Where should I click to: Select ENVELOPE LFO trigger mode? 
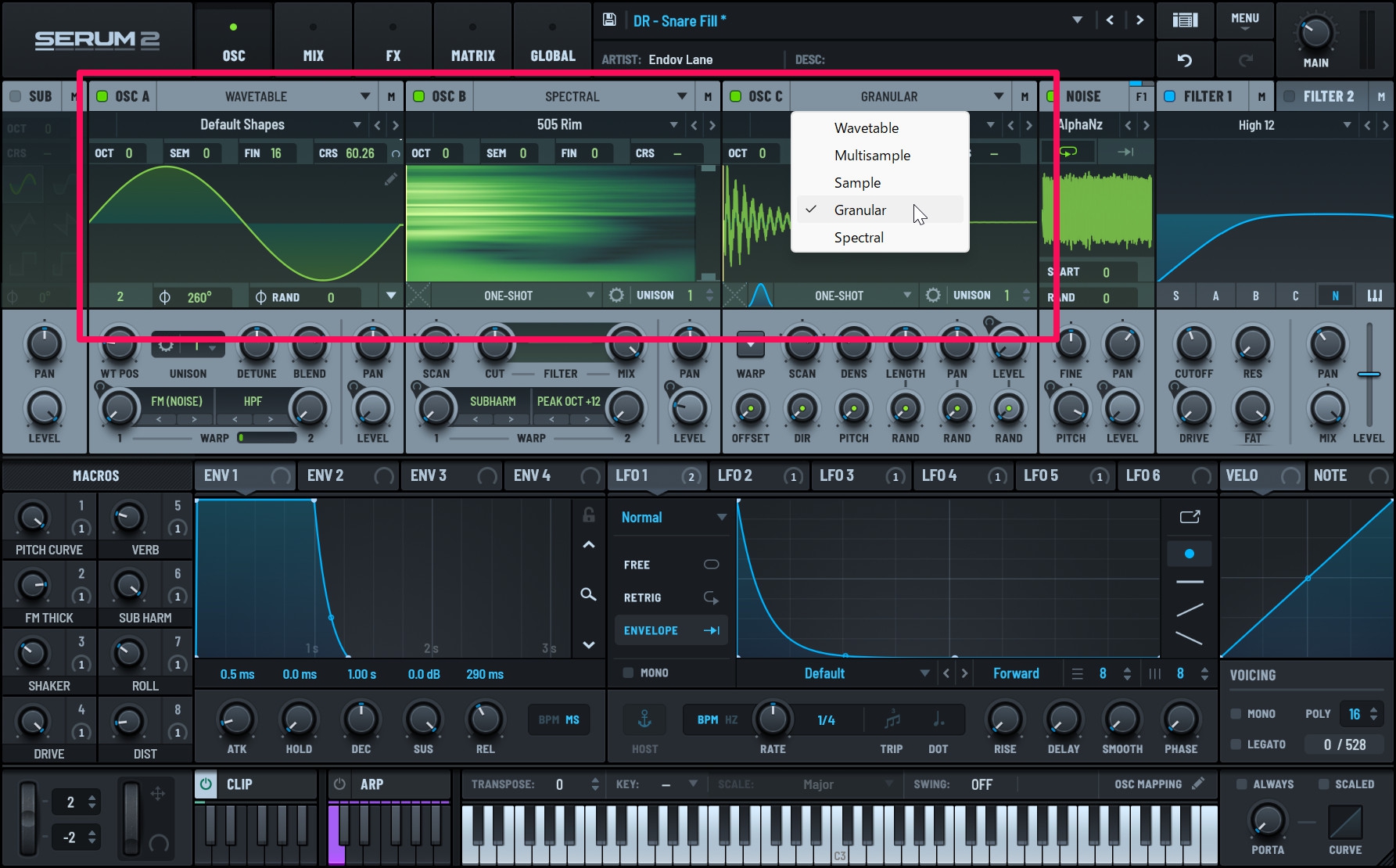pos(671,630)
